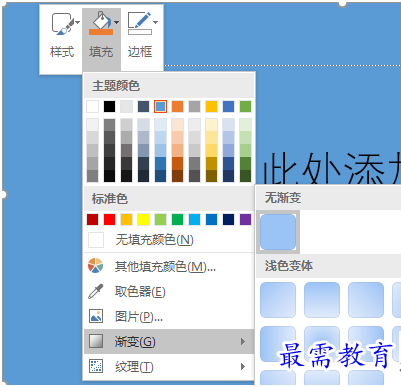This screenshot has height=387, width=401.
Task: Open the 填充 dropdown arrow
Action: pos(116,22)
